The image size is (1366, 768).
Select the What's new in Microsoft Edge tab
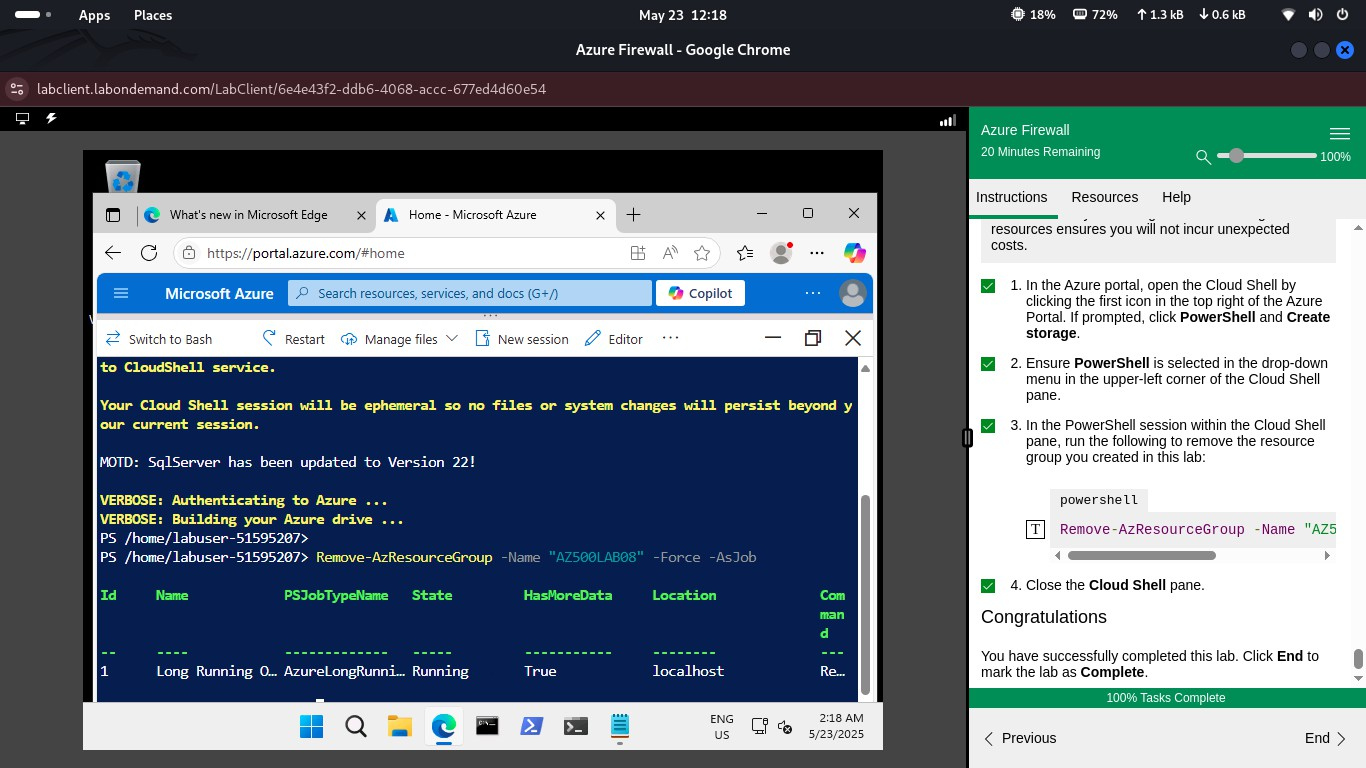(250, 214)
